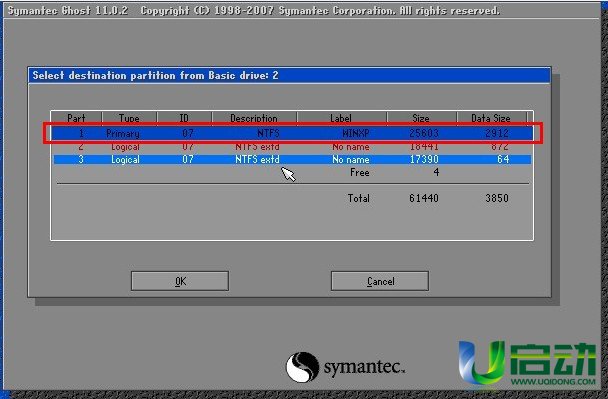The height and width of the screenshot is (399, 608).
Task: Click the Total size value 61440
Action: [x=423, y=198]
